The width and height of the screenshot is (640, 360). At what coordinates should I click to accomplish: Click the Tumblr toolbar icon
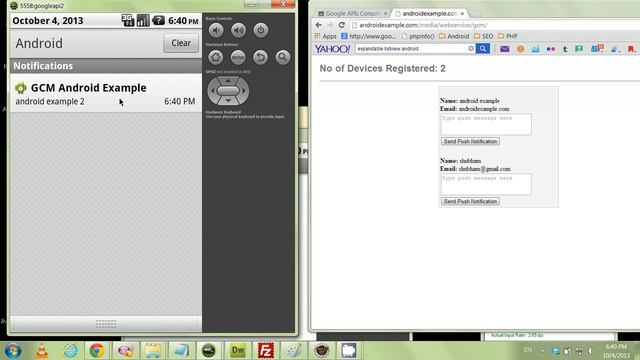(x=565, y=49)
